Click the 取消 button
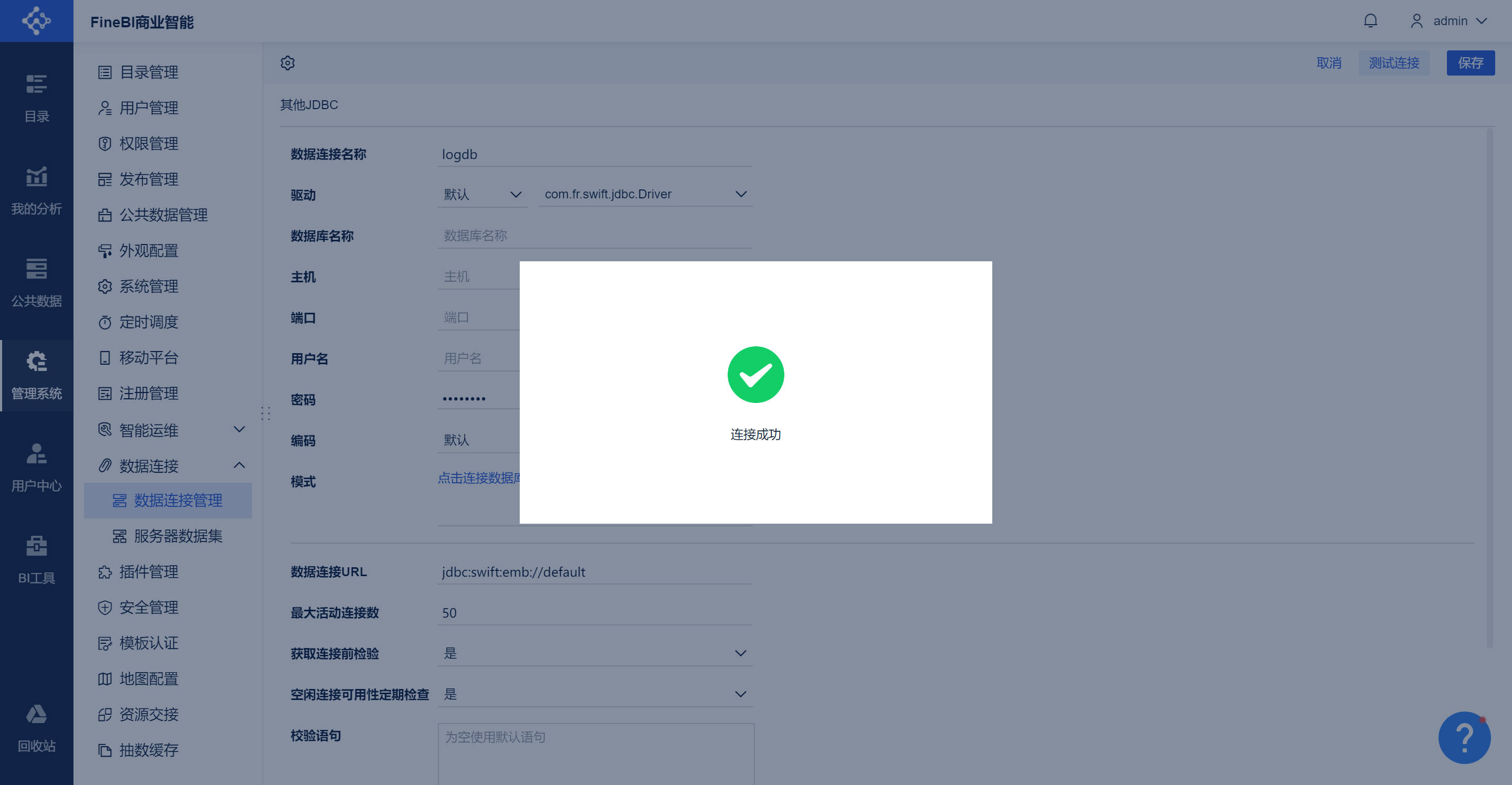The image size is (1512, 785). pyautogui.click(x=1329, y=63)
